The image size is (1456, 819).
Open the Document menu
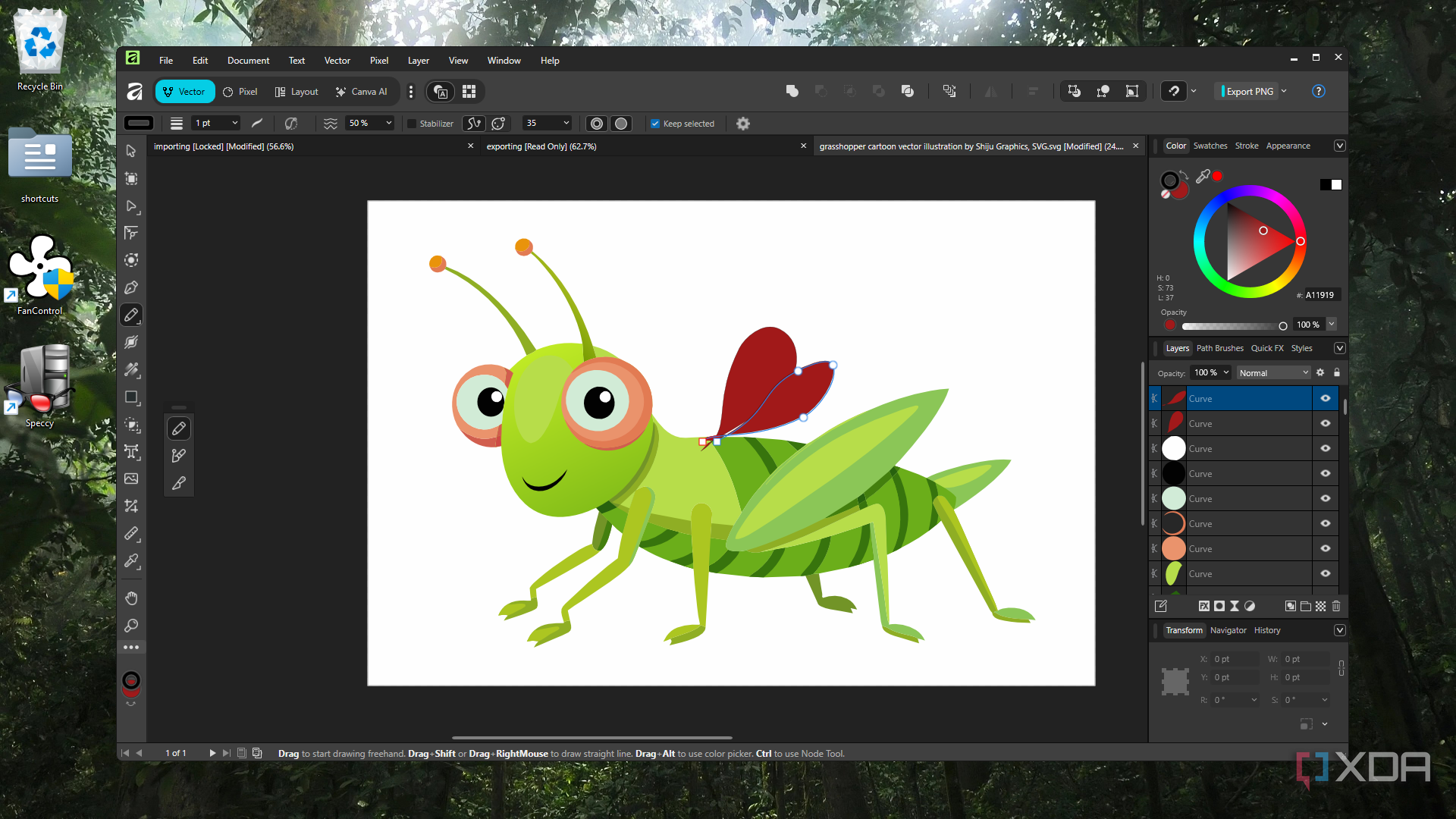click(x=248, y=61)
